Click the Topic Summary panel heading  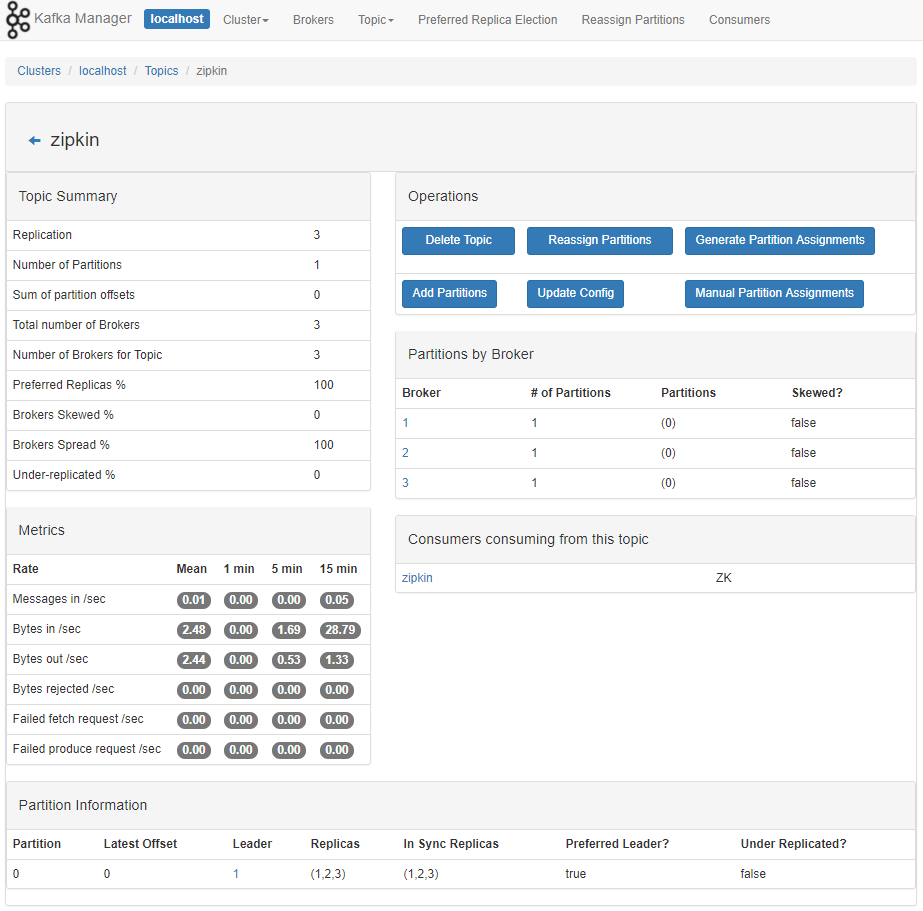pyautogui.click(x=68, y=197)
